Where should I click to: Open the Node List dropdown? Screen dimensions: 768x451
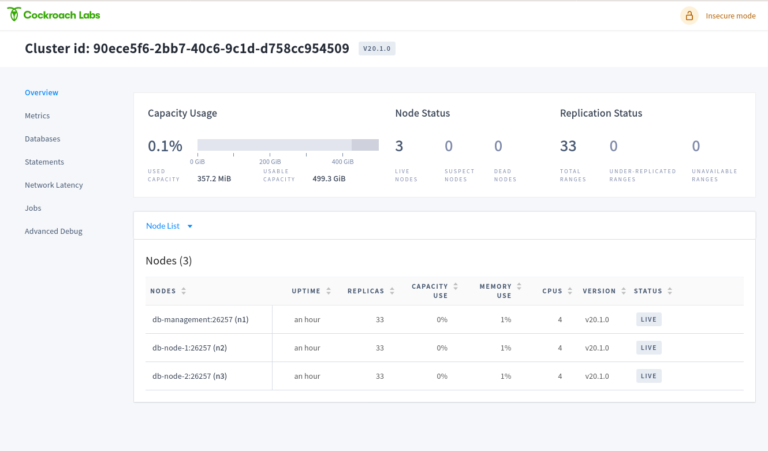pyautogui.click(x=169, y=226)
